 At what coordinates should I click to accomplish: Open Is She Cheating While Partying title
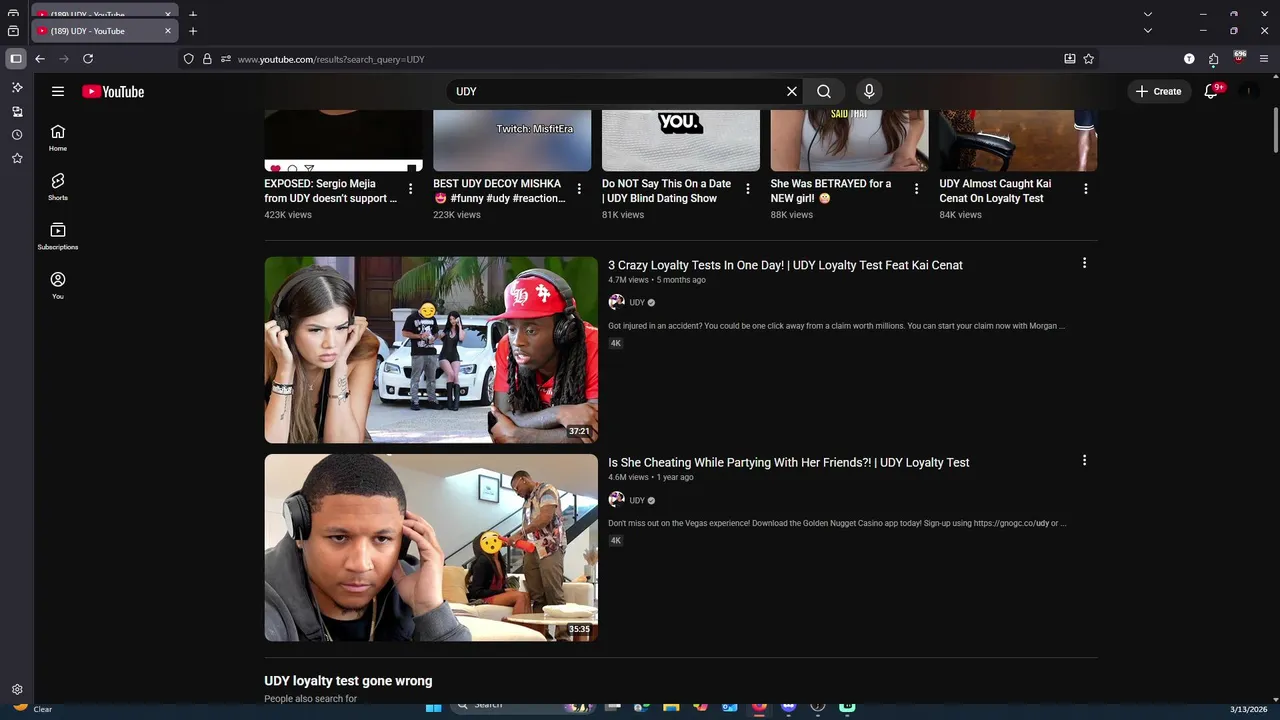click(x=789, y=462)
